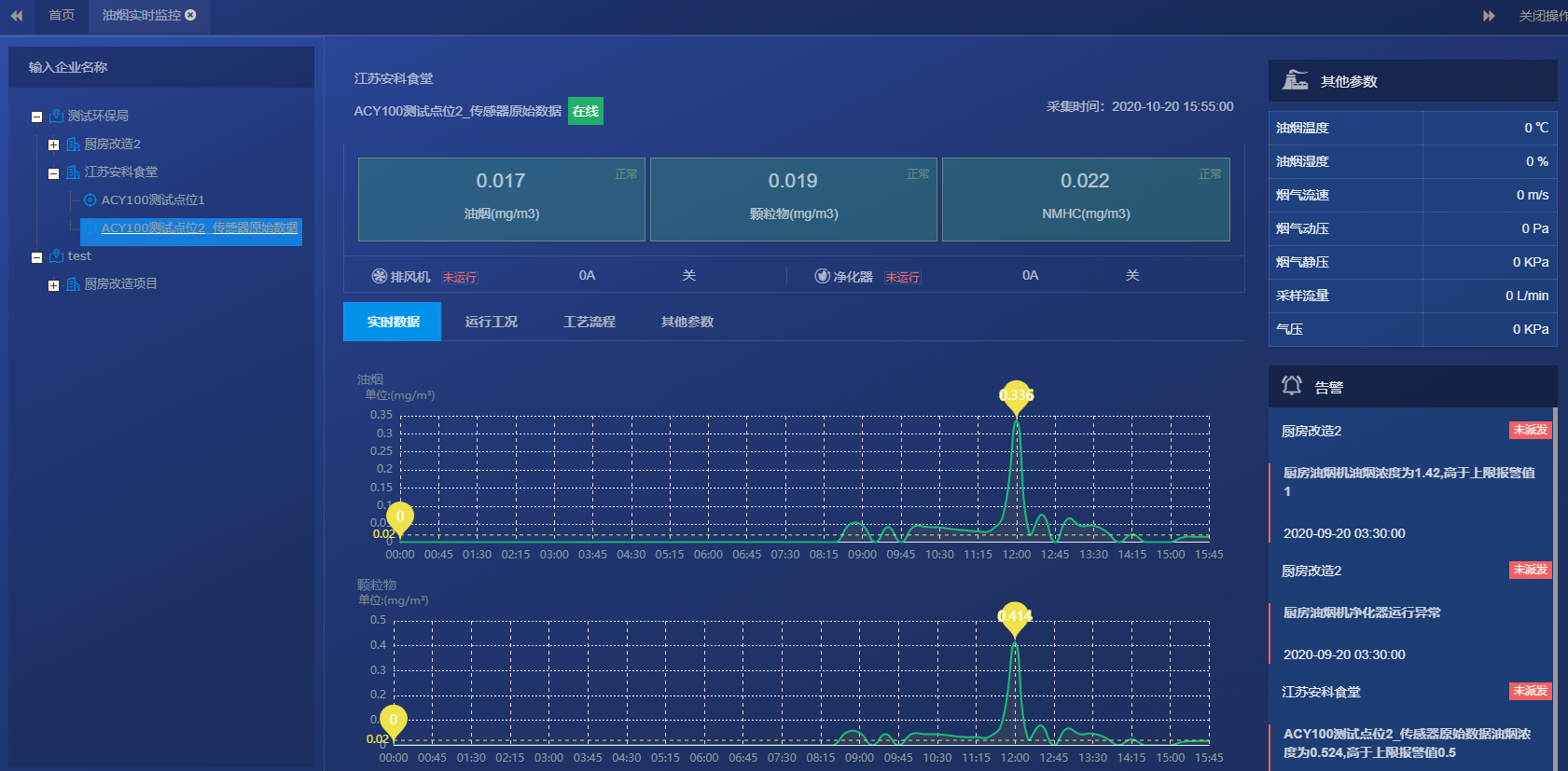Click the tab-scroll-left double arrow icon
Viewport: 1568px width, 771px height.
coord(17,15)
